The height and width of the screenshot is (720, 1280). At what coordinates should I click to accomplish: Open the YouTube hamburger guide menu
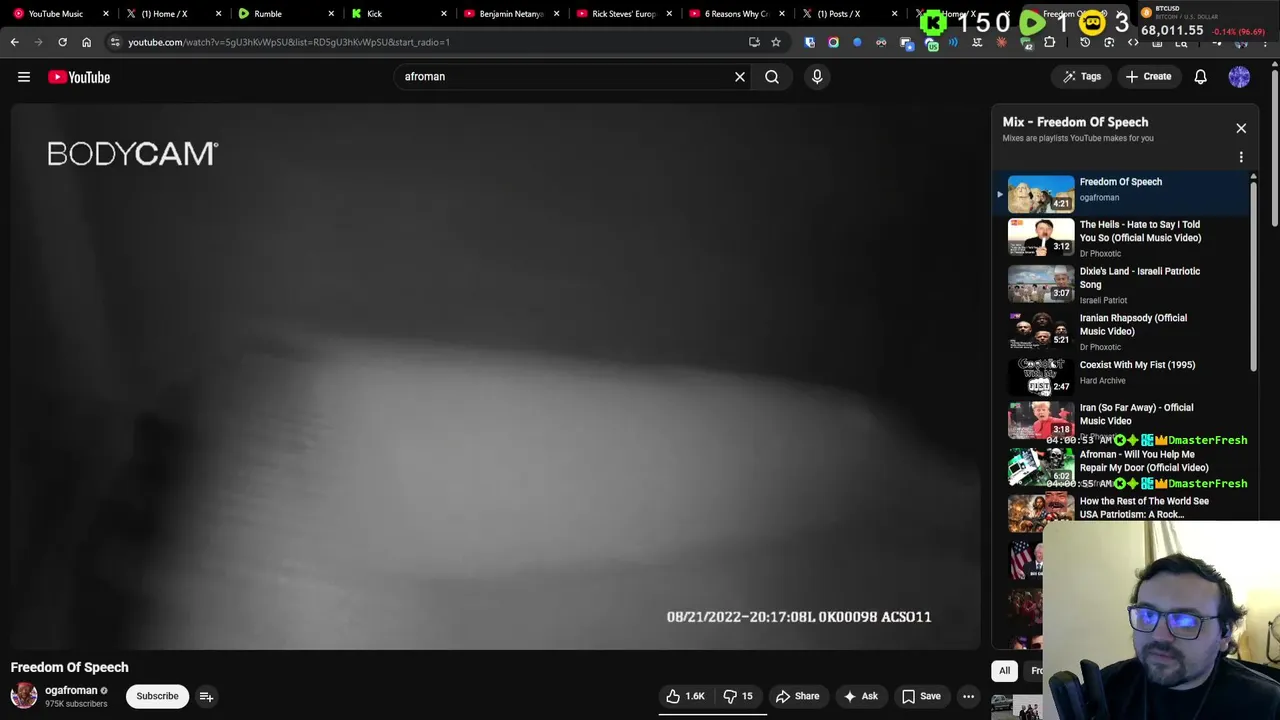[24, 77]
